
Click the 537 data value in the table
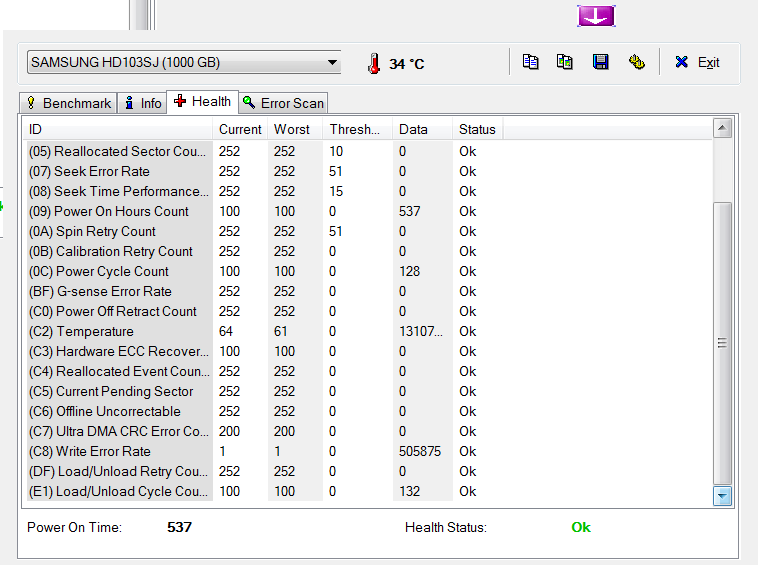click(x=409, y=211)
